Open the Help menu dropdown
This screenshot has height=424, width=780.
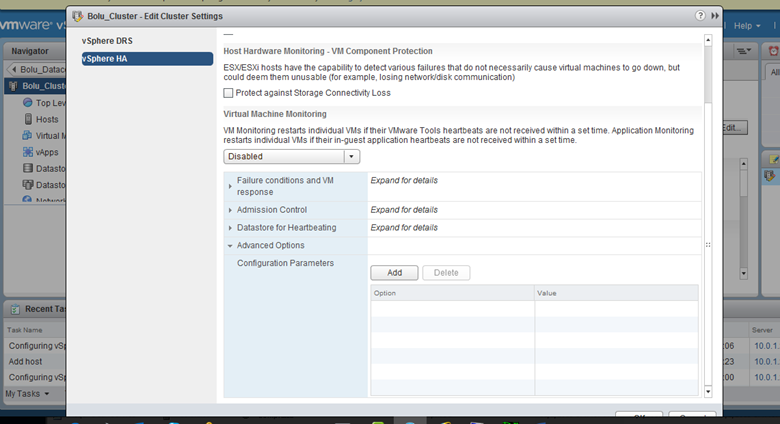tap(747, 26)
